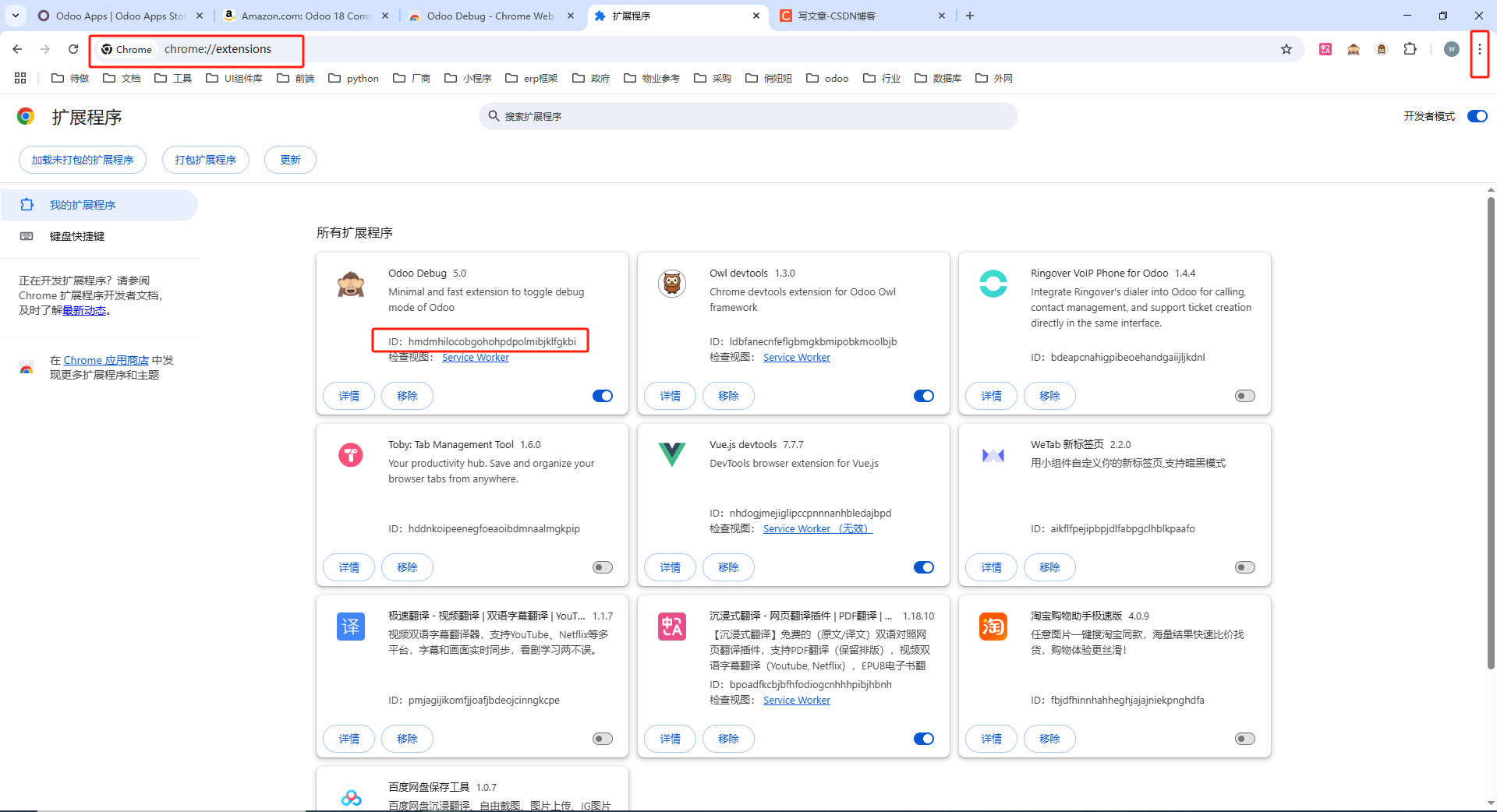Open the Chrome three-dot menu
The image size is (1497, 812).
coord(1480,48)
